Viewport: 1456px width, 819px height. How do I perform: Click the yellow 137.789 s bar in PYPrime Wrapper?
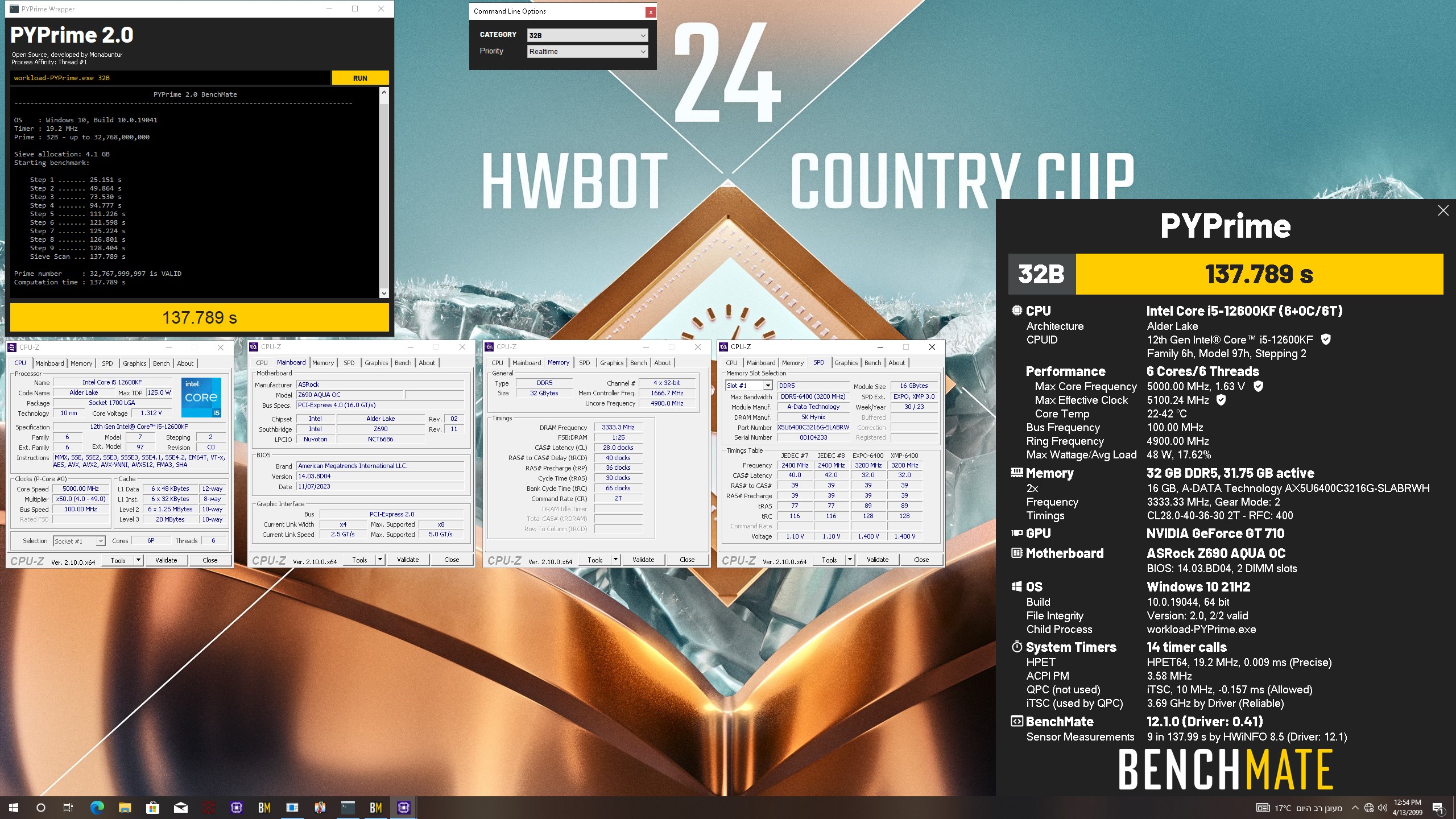click(200, 317)
